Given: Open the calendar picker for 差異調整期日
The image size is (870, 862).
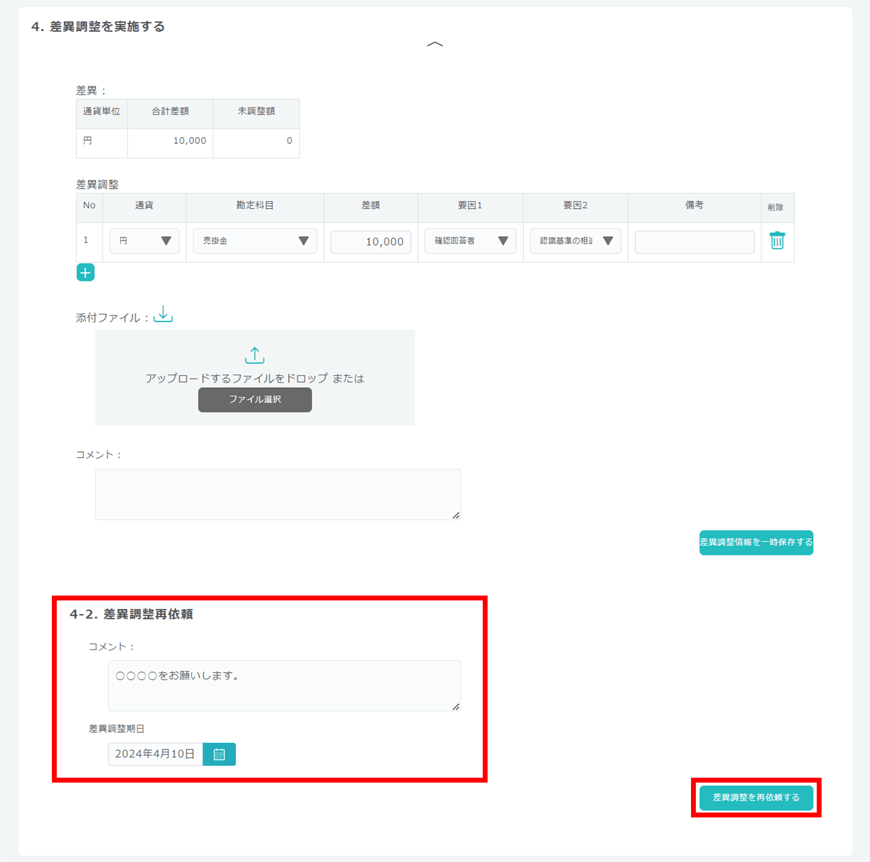Looking at the screenshot, I should (219, 754).
